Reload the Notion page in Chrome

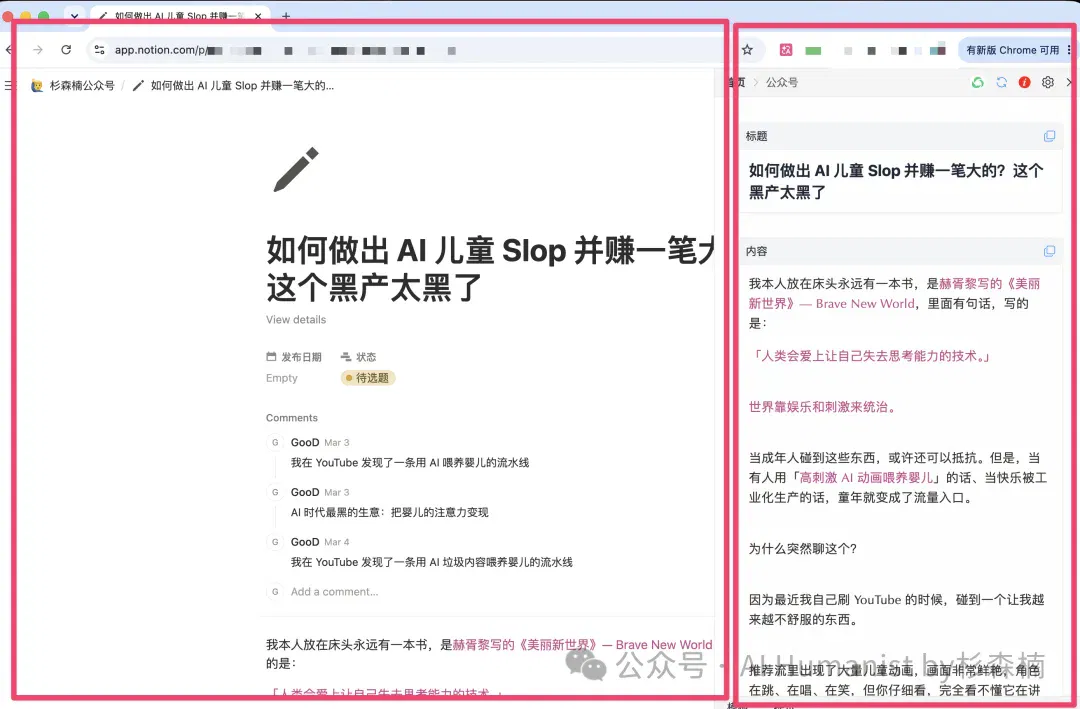click(x=66, y=50)
